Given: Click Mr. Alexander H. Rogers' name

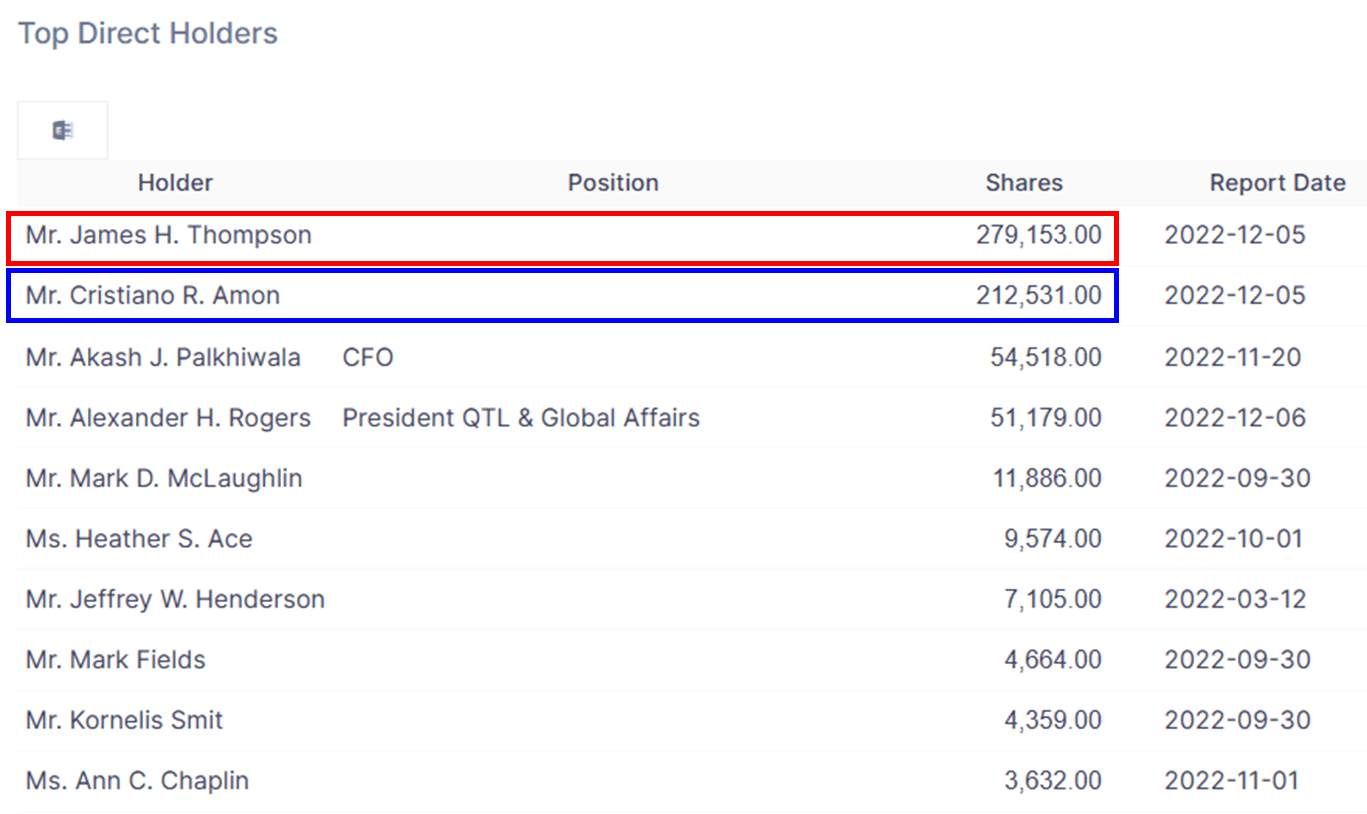Looking at the screenshot, I should (168, 418).
